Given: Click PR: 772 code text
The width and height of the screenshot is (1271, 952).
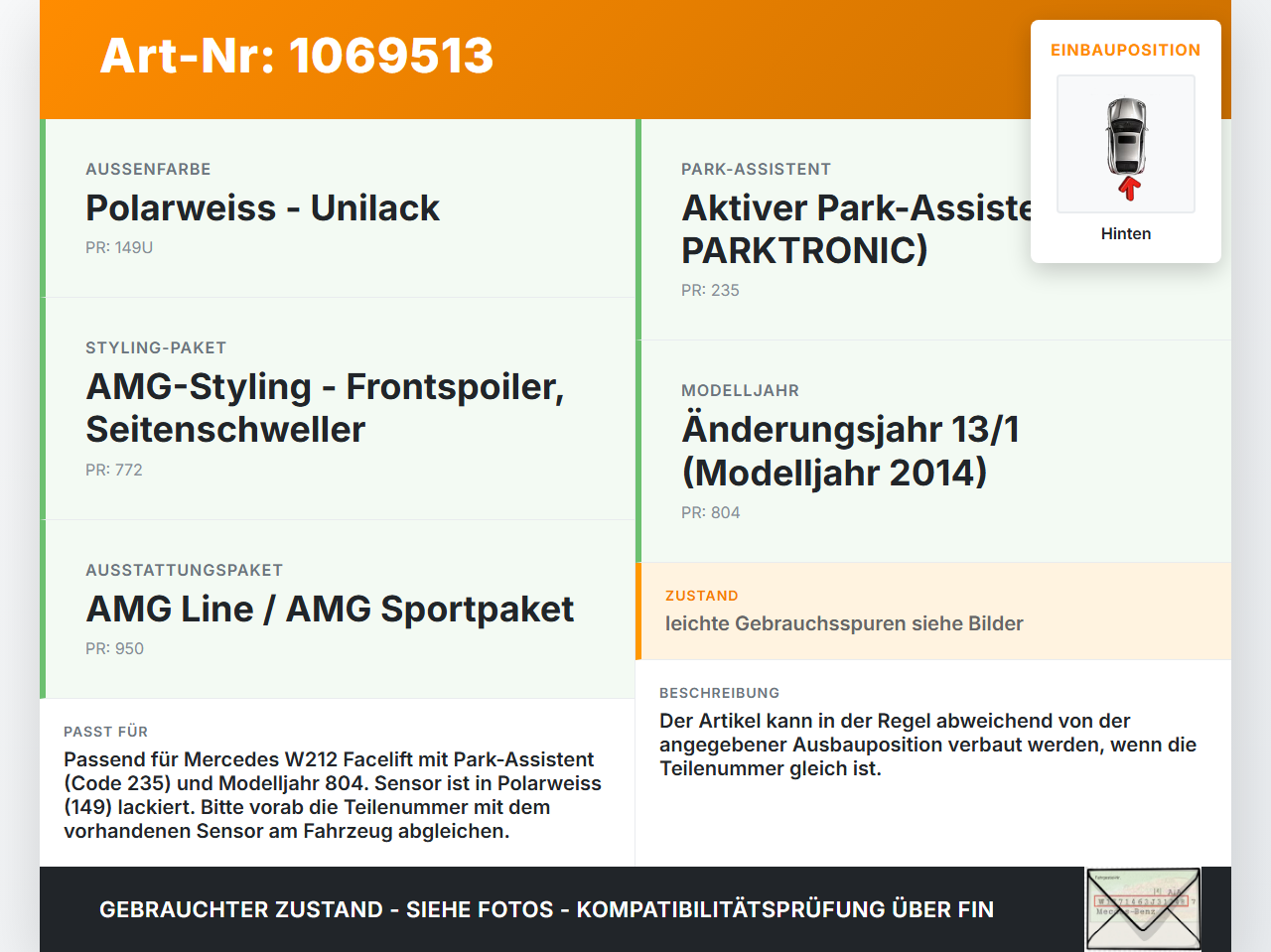Looking at the screenshot, I should coord(114,470).
